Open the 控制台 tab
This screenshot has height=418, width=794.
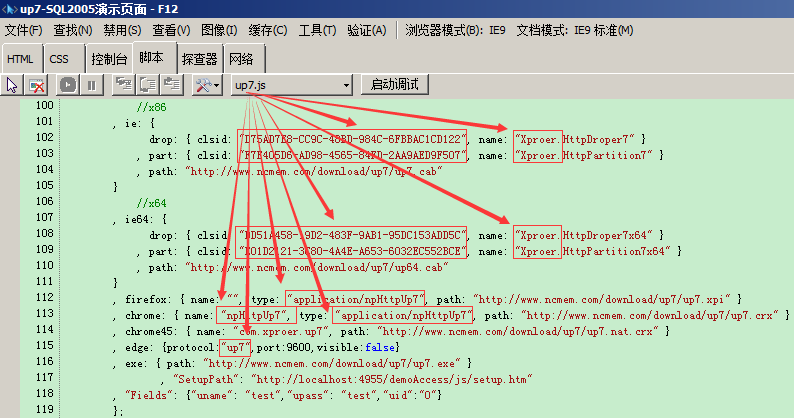[109, 59]
